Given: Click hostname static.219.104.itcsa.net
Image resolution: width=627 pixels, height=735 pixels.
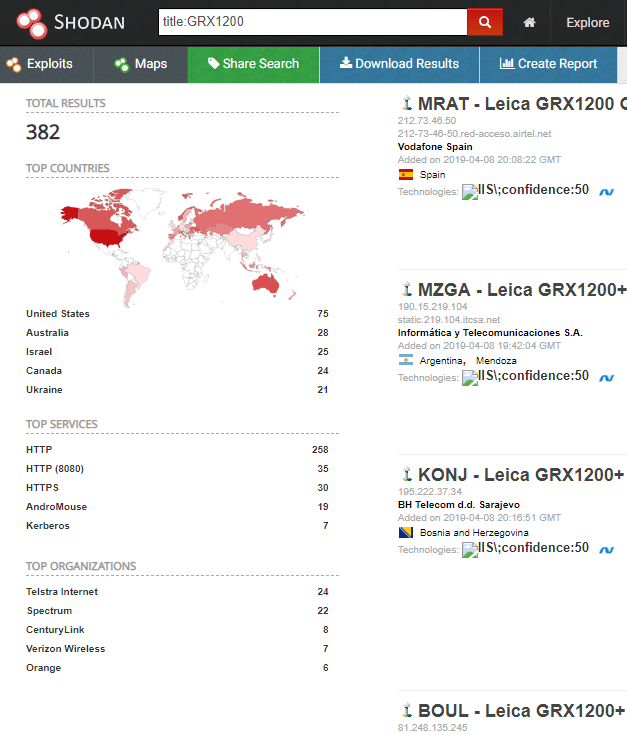Looking at the screenshot, I should tap(449, 320).
